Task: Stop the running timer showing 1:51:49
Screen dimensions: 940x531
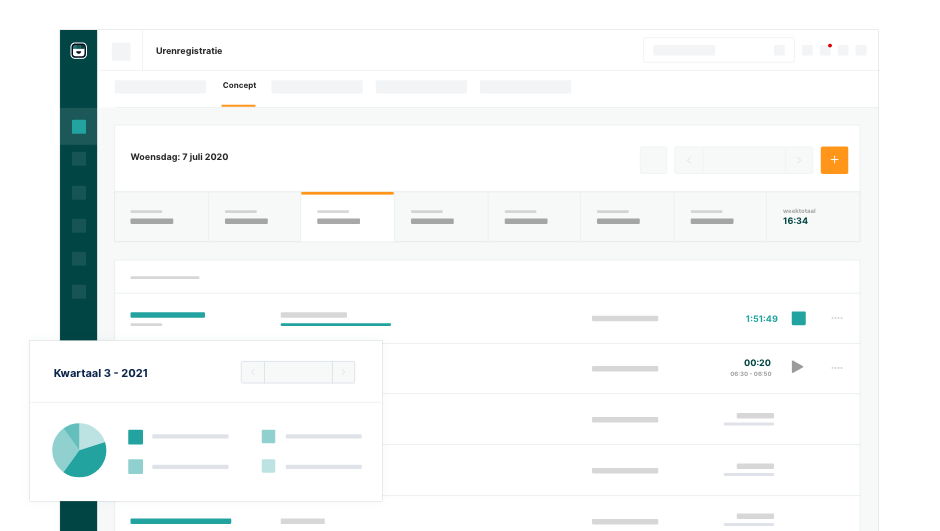Action: [x=798, y=319]
